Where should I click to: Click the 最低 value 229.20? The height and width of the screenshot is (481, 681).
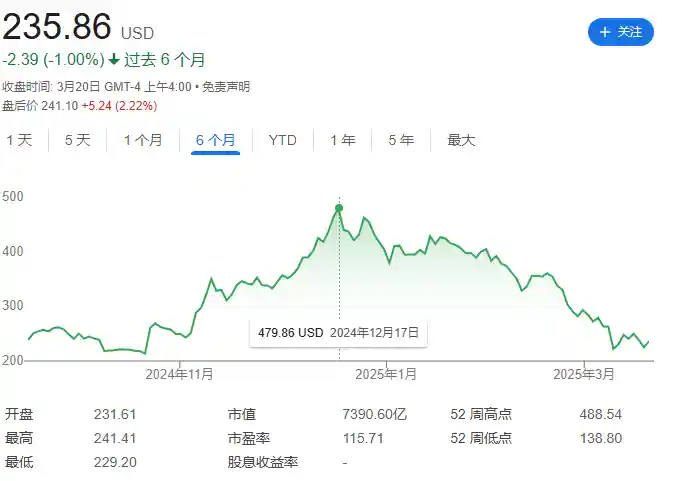coord(115,462)
